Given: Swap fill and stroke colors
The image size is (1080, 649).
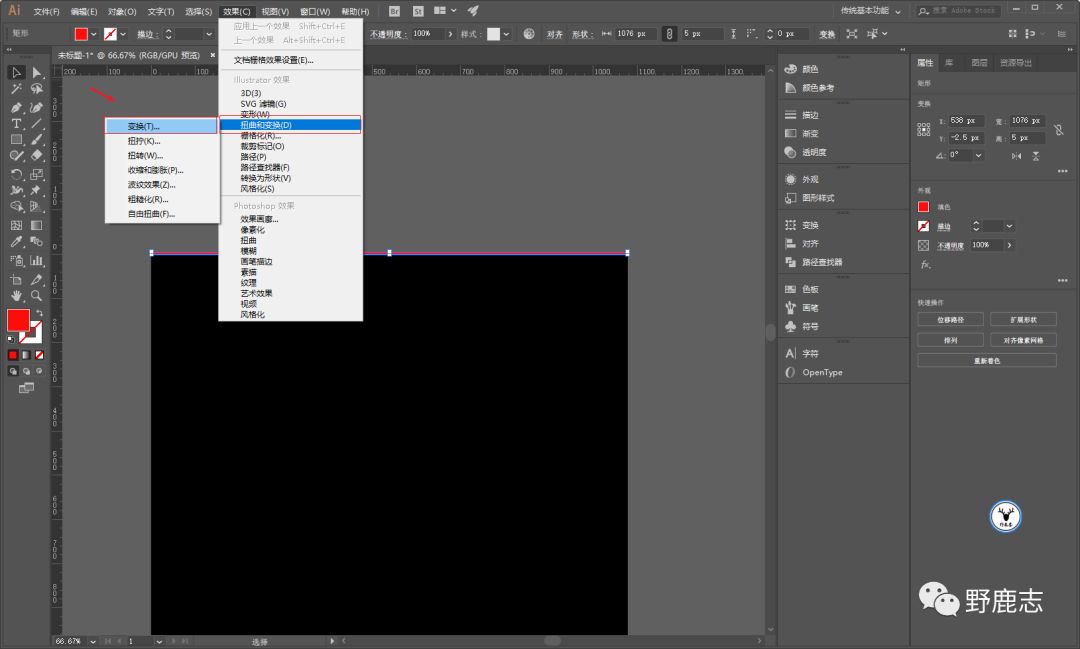Looking at the screenshot, I should point(39,313).
